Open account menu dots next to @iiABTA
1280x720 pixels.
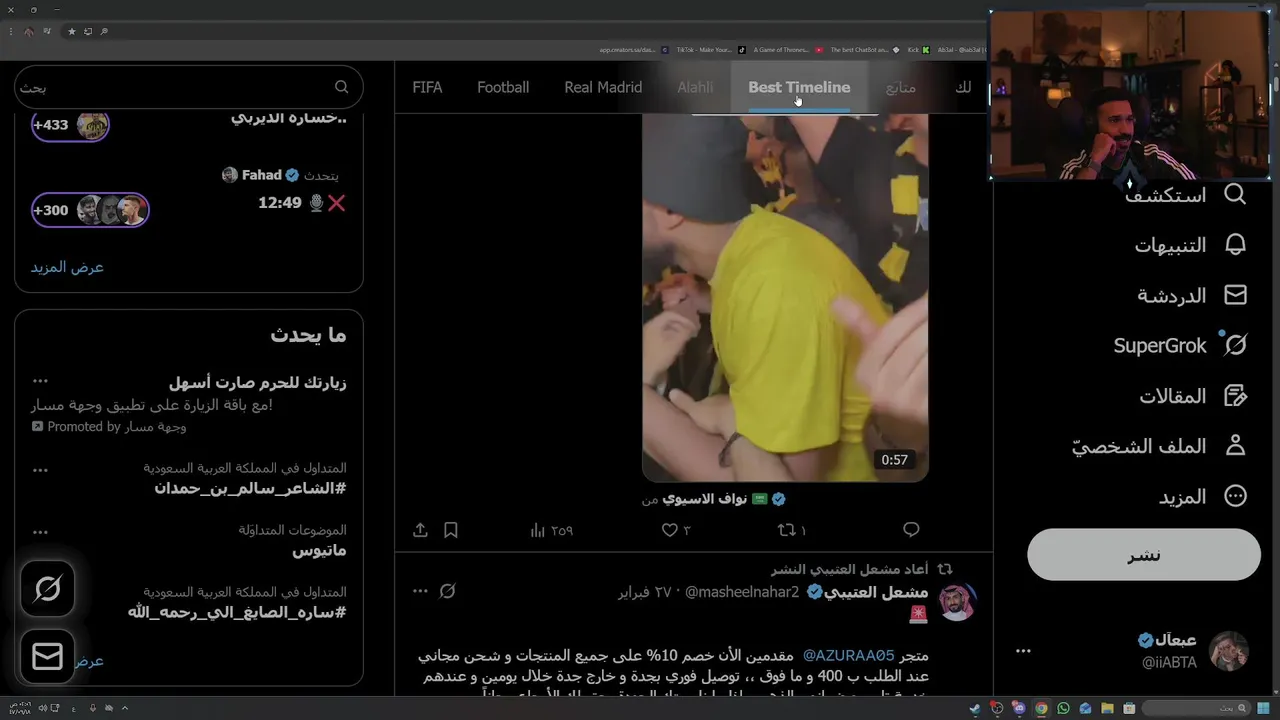[x=1023, y=651]
